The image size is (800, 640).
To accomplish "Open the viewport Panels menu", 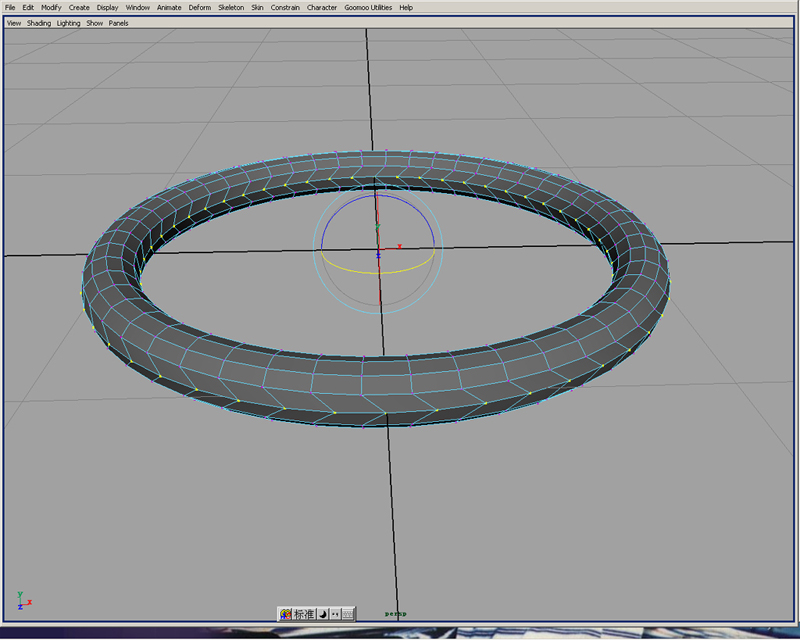I will [x=118, y=23].
